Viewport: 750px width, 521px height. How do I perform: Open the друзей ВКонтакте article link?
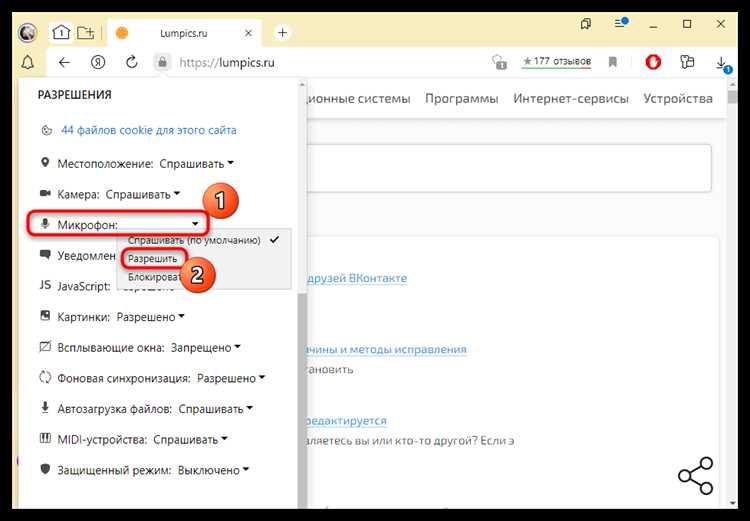(357, 278)
